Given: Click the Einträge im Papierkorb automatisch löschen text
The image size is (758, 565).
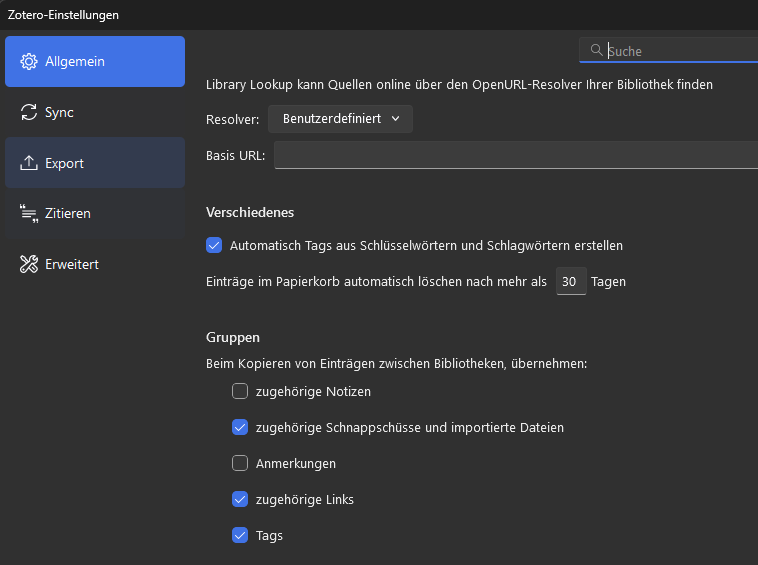Looking at the screenshot, I should [x=376, y=282].
